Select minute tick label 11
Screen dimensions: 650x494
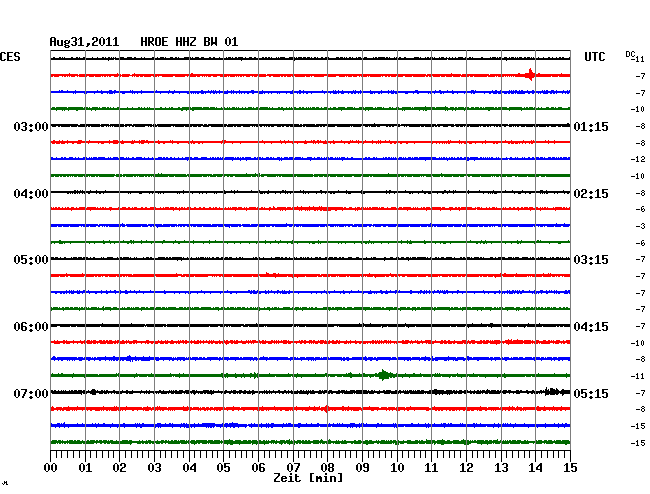(x=432, y=468)
